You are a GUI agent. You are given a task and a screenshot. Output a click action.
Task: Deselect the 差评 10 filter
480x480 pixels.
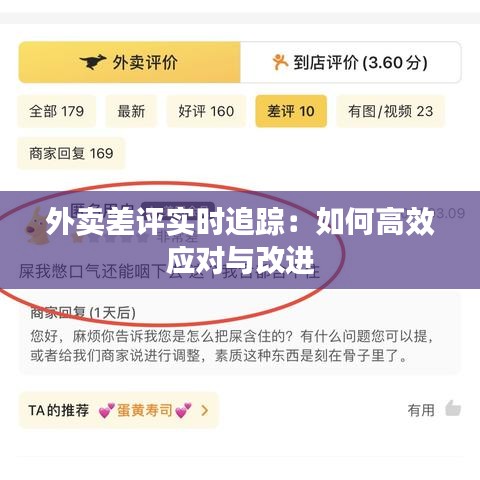[x=291, y=111]
